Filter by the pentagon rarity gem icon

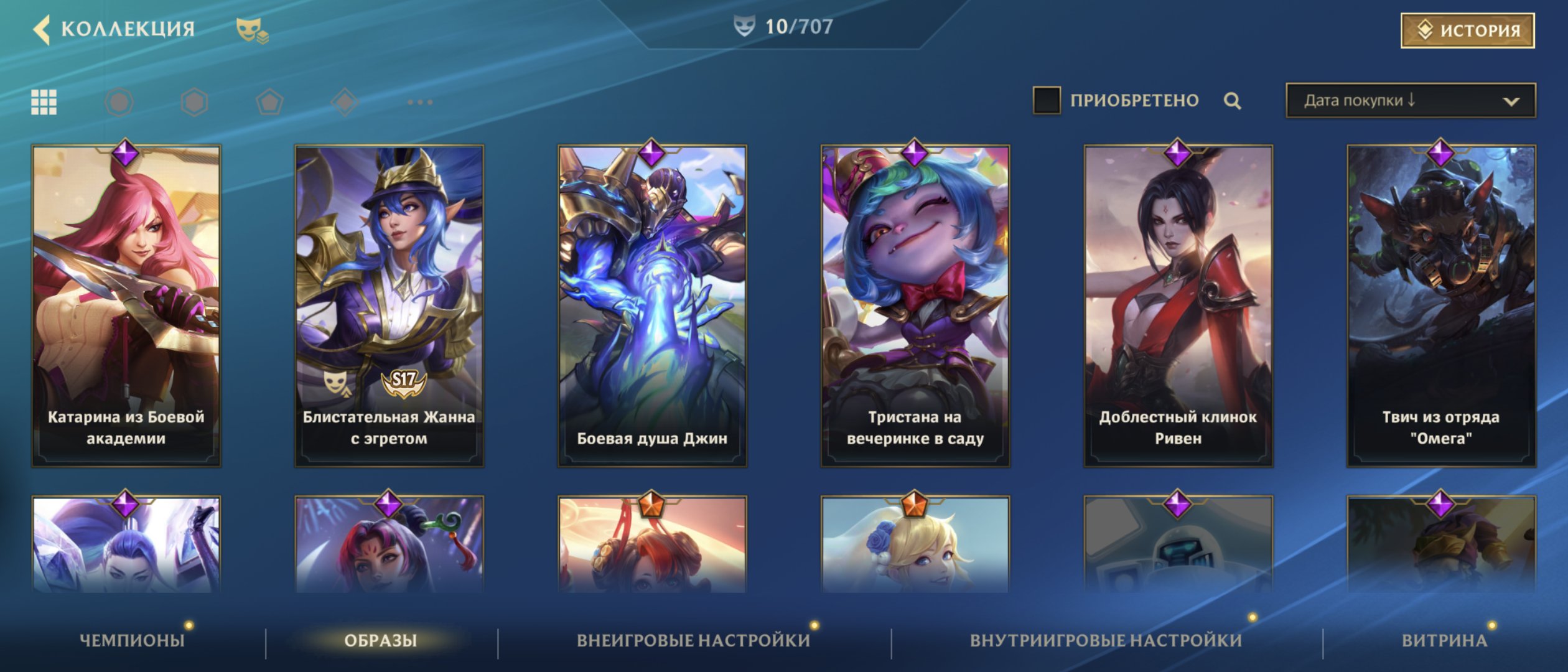(x=269, y=102)
